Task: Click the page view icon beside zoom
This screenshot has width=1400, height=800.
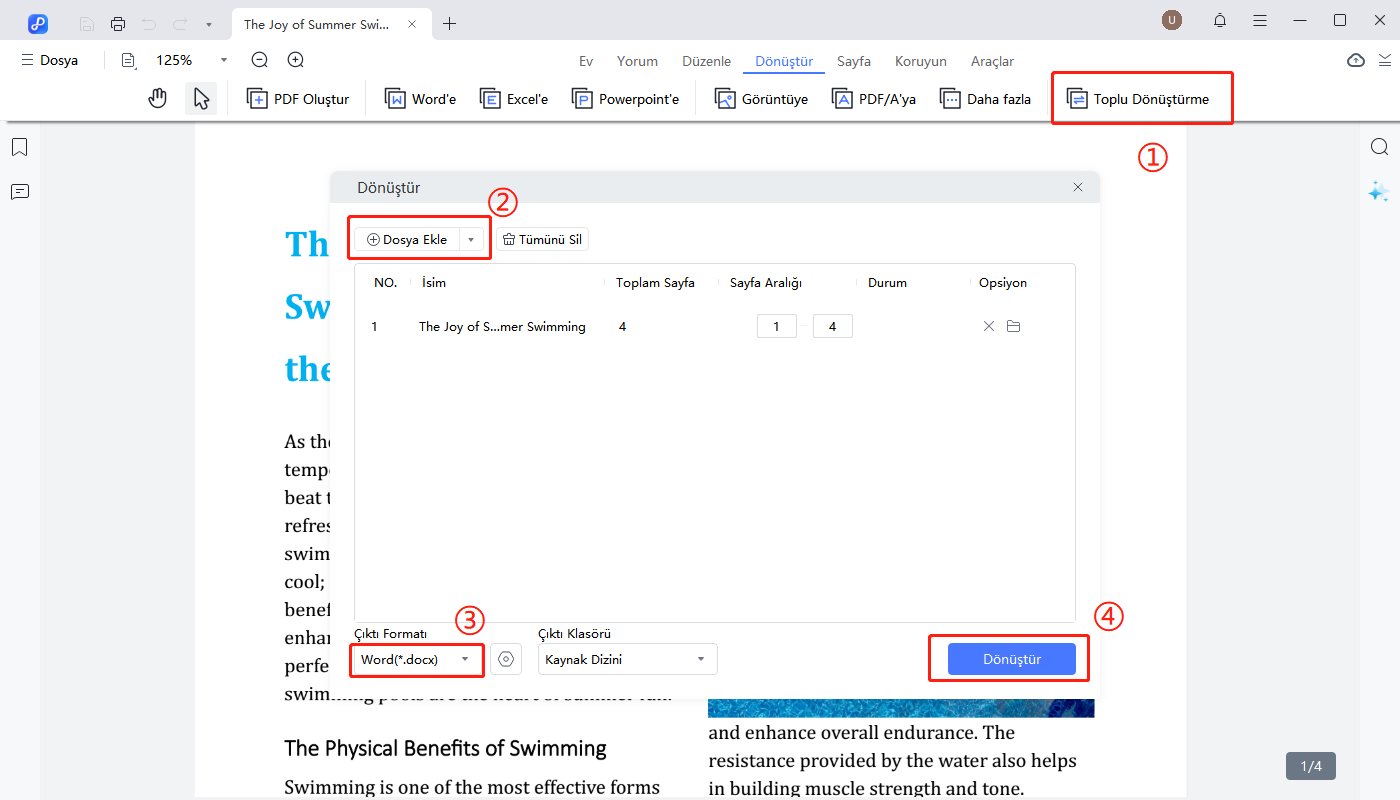Action: click(x=128, y=60)
